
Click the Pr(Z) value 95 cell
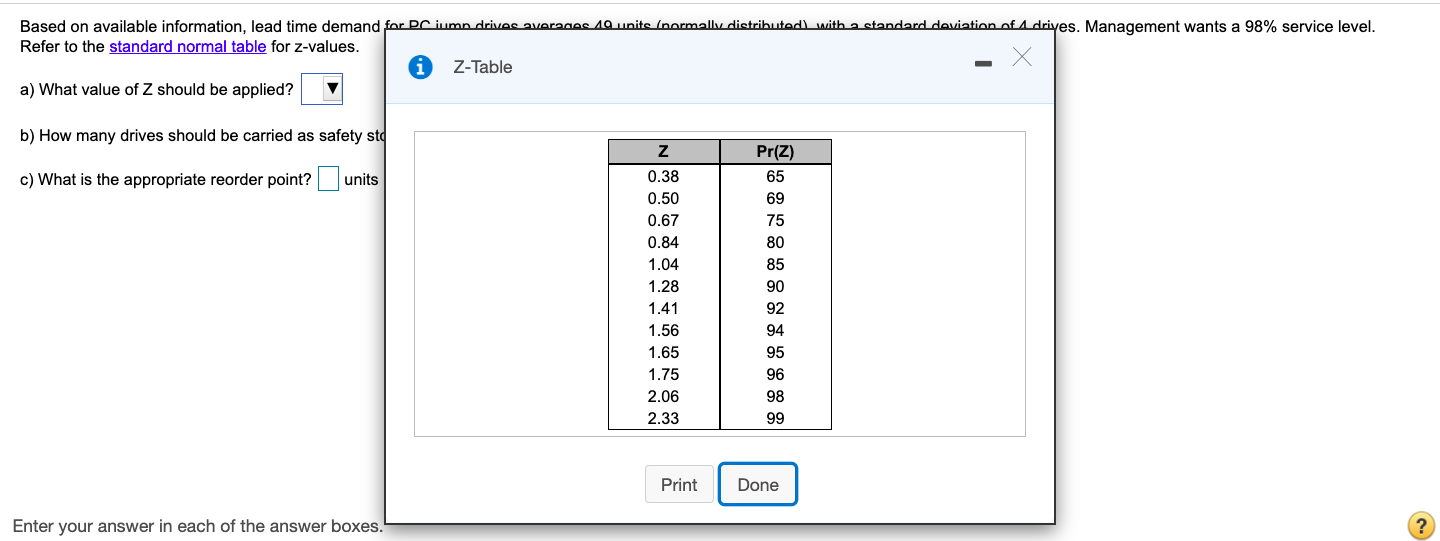coord(775,352)
